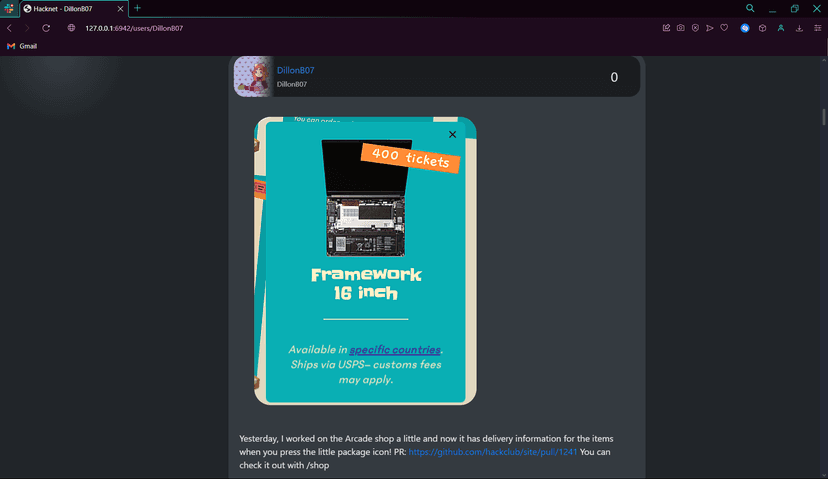This screenshot has width=828, height=479.
Task: Open the pinned Slack tab
Action: point(9,8)
